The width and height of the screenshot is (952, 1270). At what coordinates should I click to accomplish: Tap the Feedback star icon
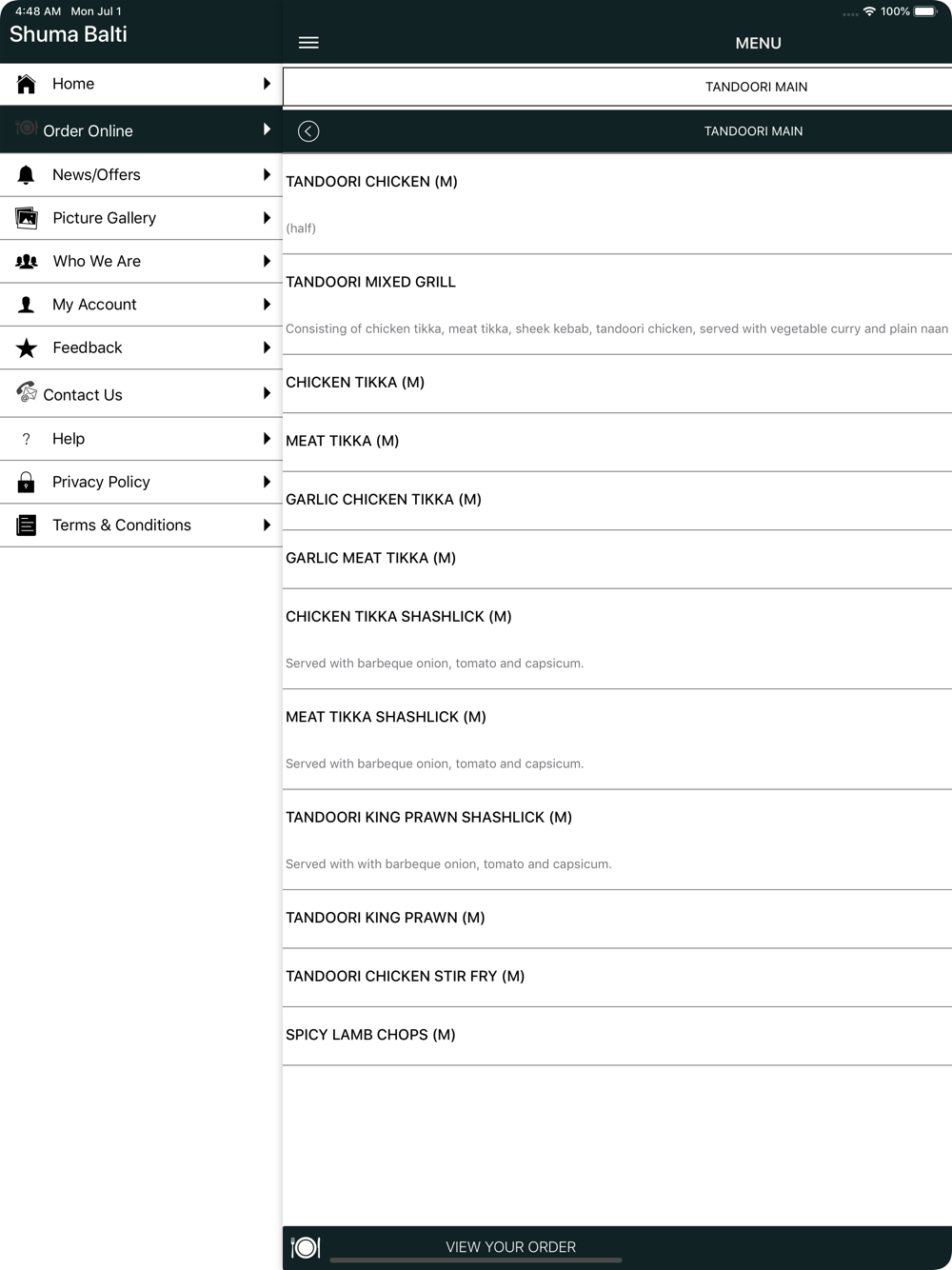tap(27, 348)
